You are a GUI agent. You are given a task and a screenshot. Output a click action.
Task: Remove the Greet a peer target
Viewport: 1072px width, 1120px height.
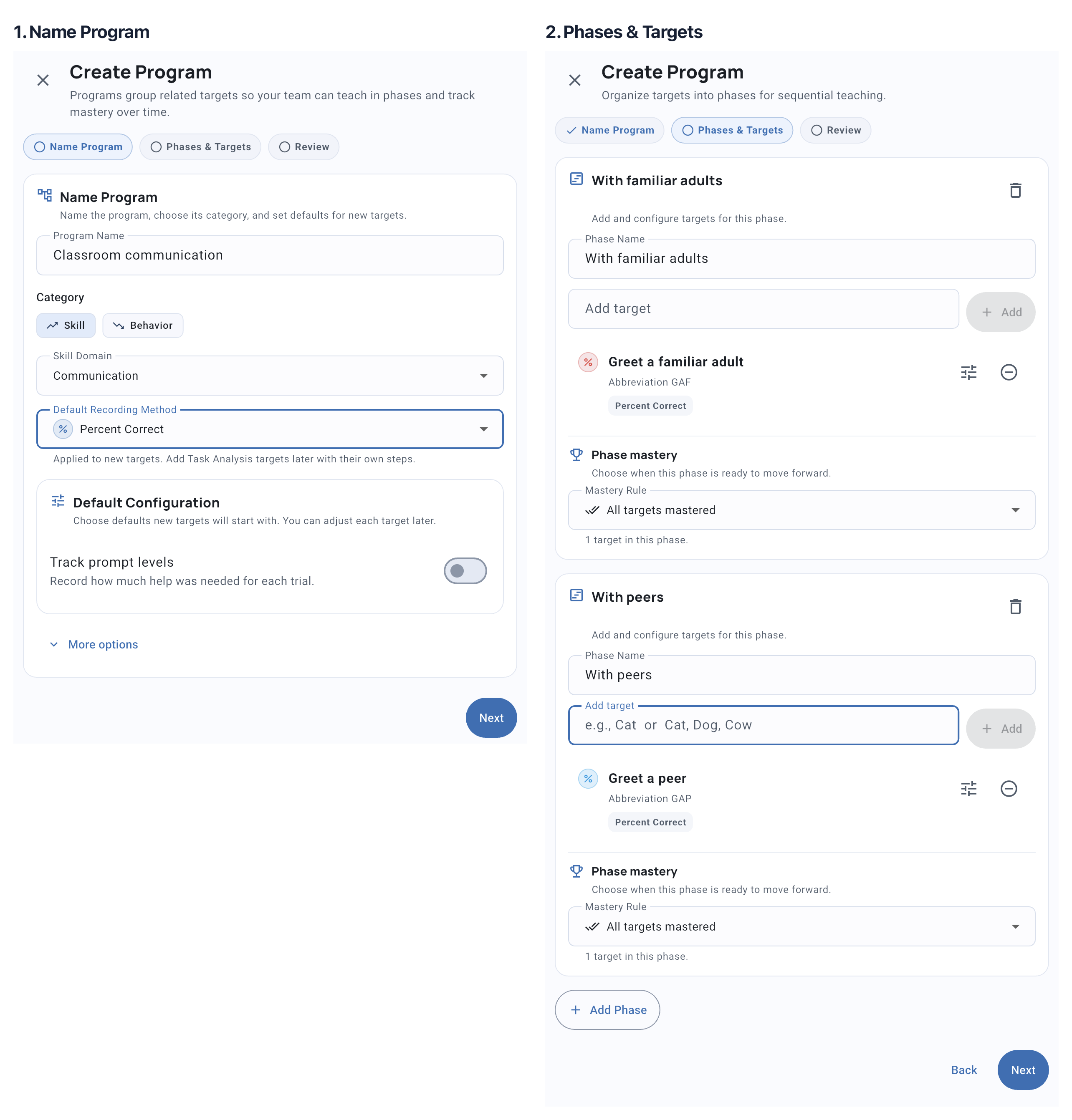[1009, 789]
